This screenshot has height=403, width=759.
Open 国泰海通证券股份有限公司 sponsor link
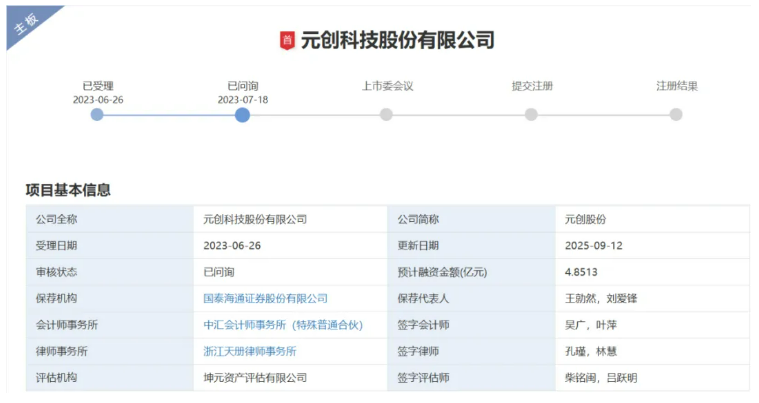265,298
